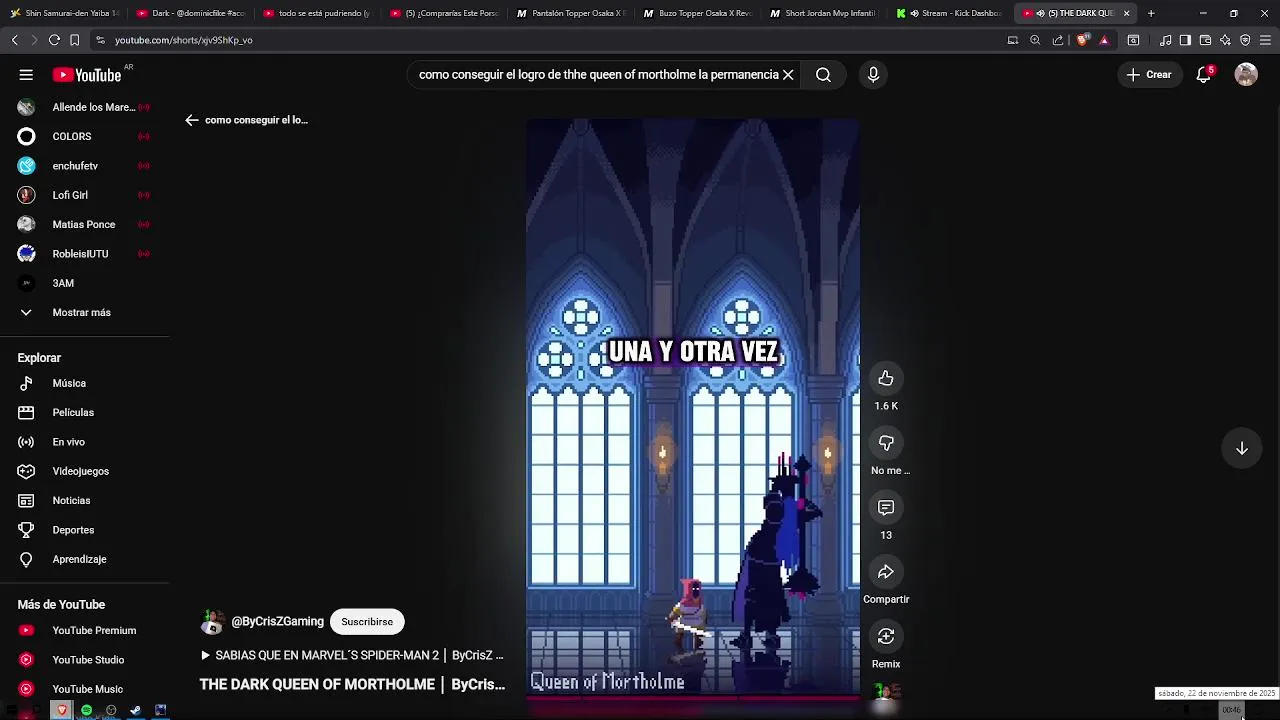Viewport: 1280px width, 720px height.
Task: Open a new browser tab
Action: 1151,13
